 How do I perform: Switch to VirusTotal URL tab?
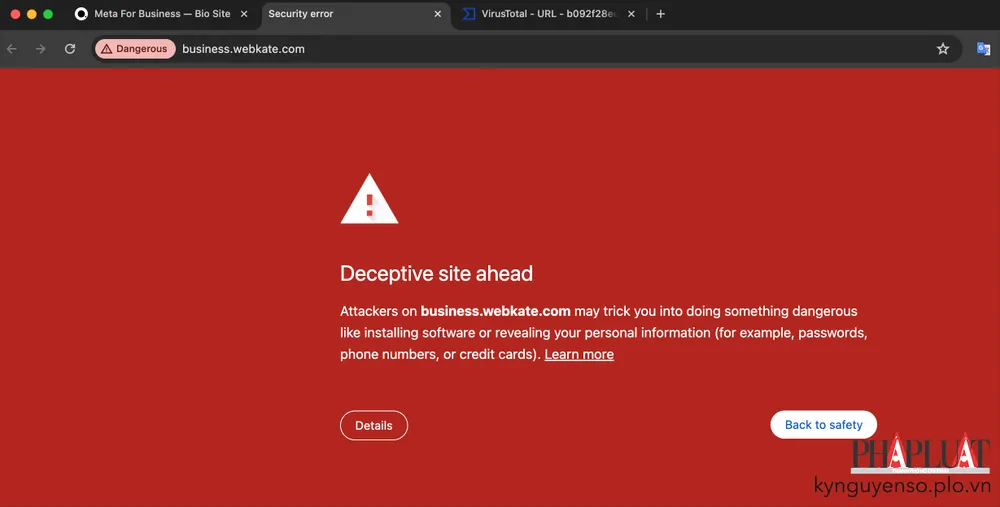[x=548, y=13]
